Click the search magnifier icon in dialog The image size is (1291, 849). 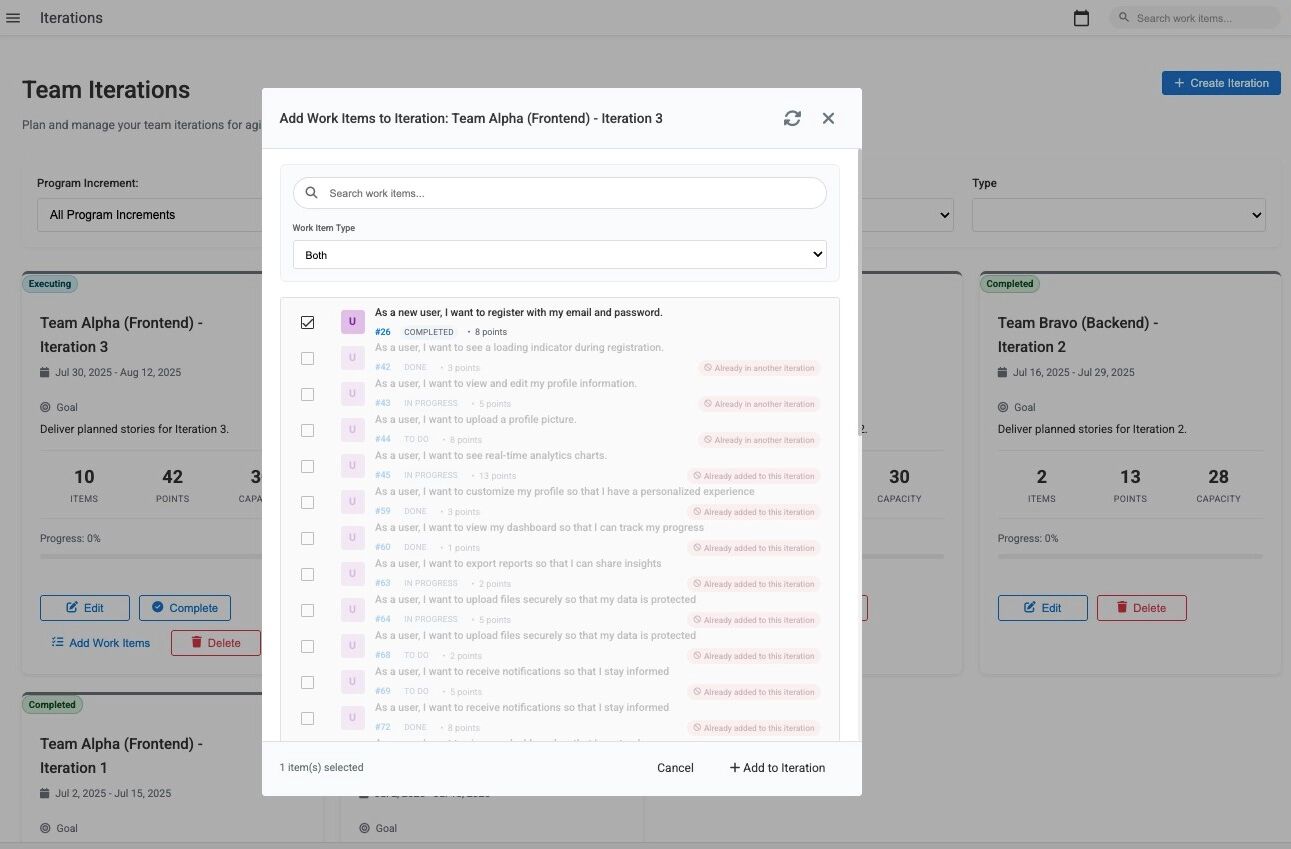pos(312,193)
